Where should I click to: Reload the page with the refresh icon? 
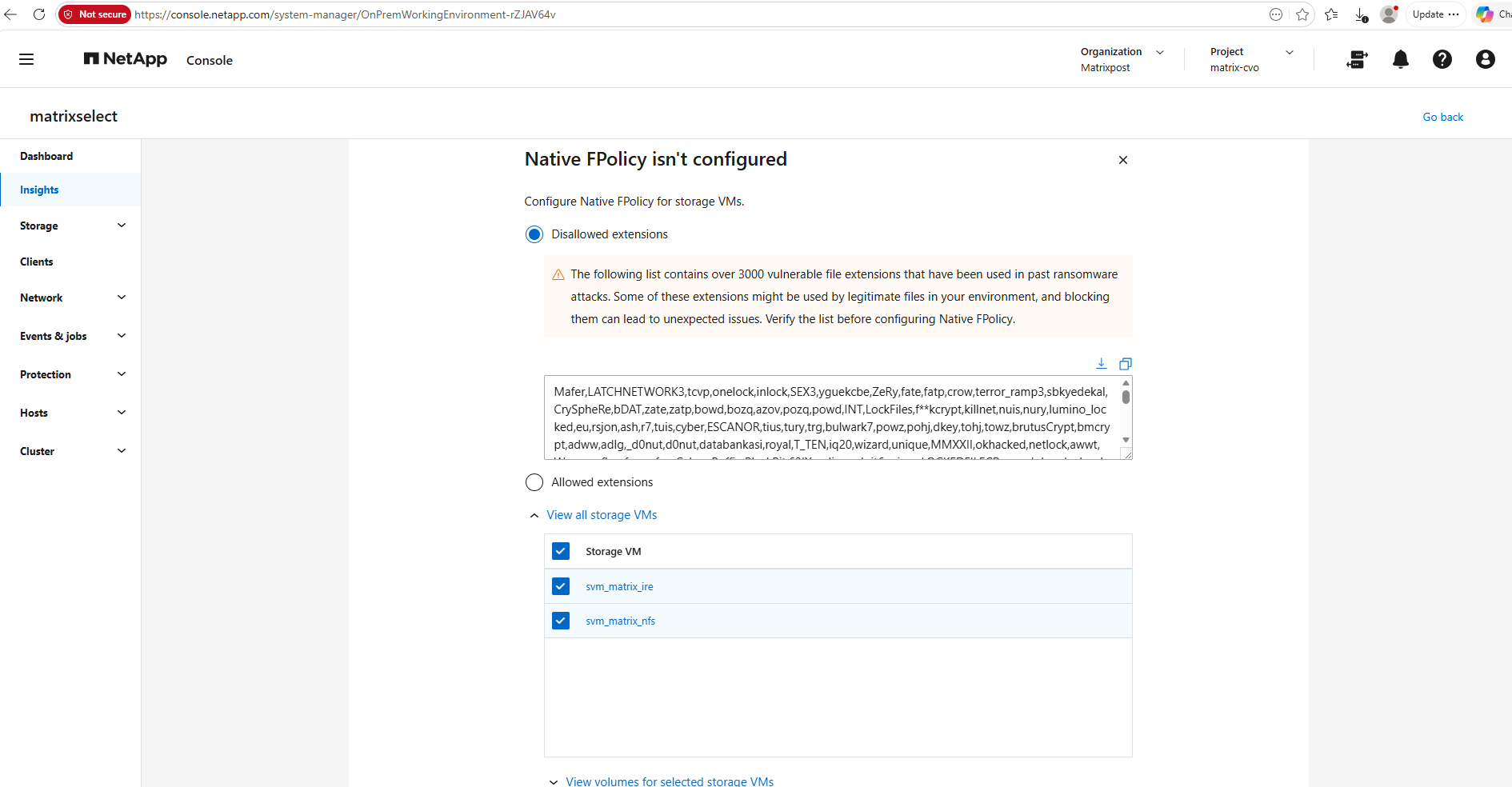(38, 14)
